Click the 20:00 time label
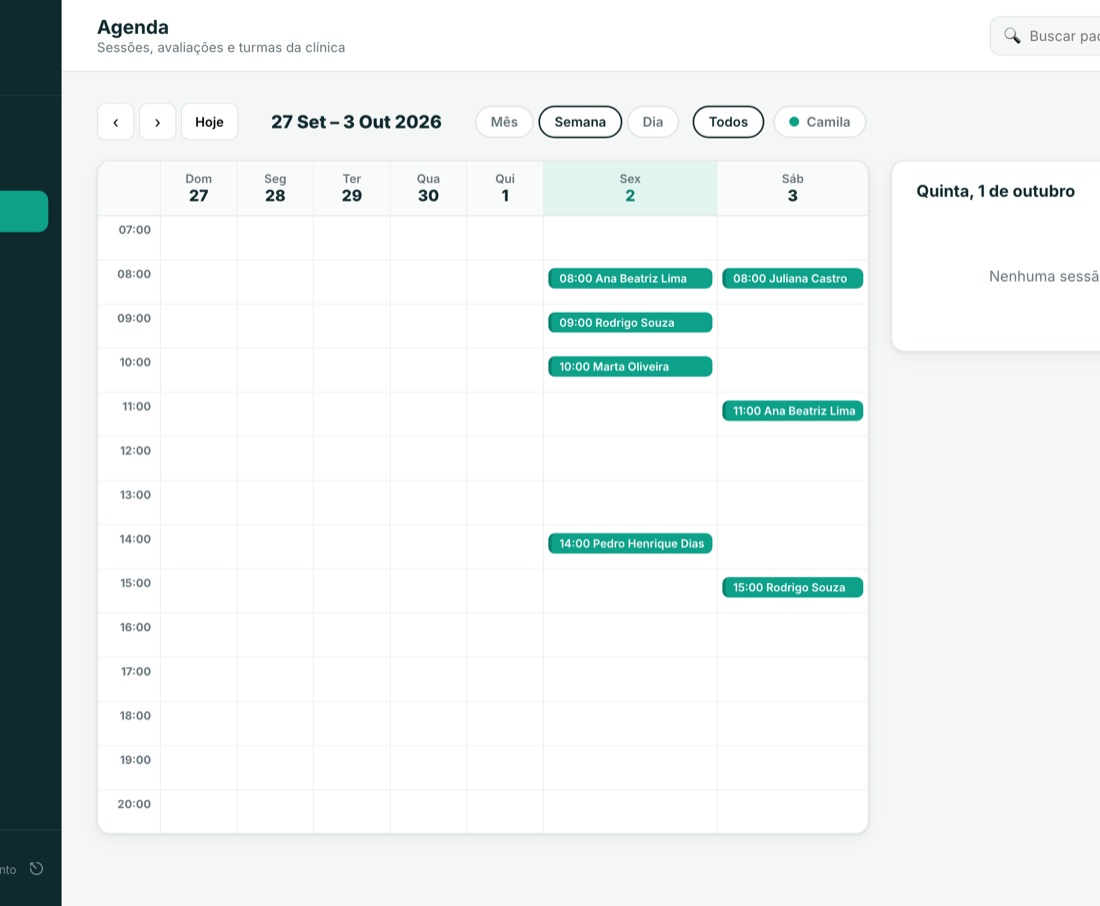1100x906 pixels. point(134,804)
